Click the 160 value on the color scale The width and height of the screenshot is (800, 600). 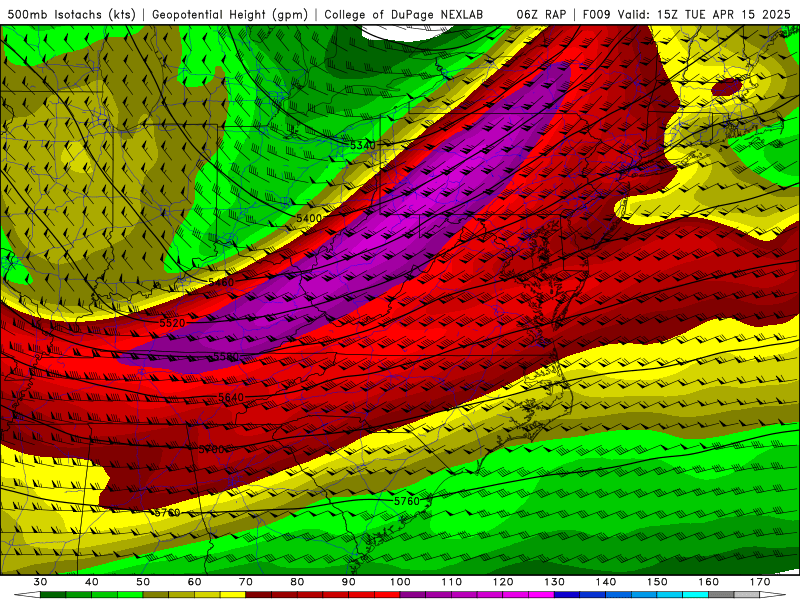pyautogui.click(x=709, y=582)
